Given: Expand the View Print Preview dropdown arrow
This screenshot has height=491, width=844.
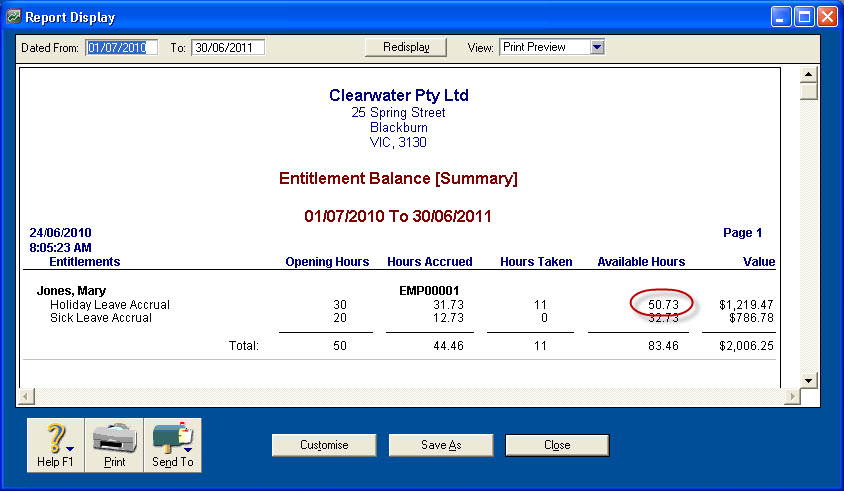Looking at the screenshot, I should tap(597, 47).
